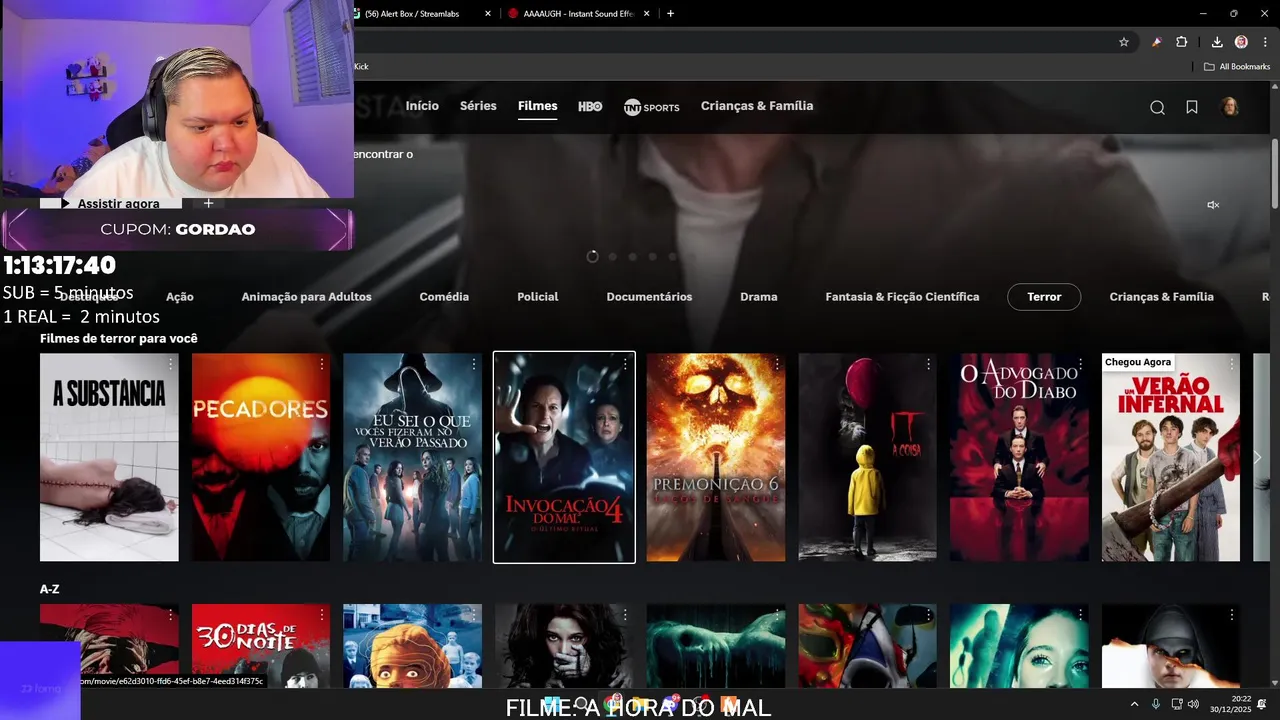
Task: Open Chrome three-dot menu
Action: pos(1265,42)
